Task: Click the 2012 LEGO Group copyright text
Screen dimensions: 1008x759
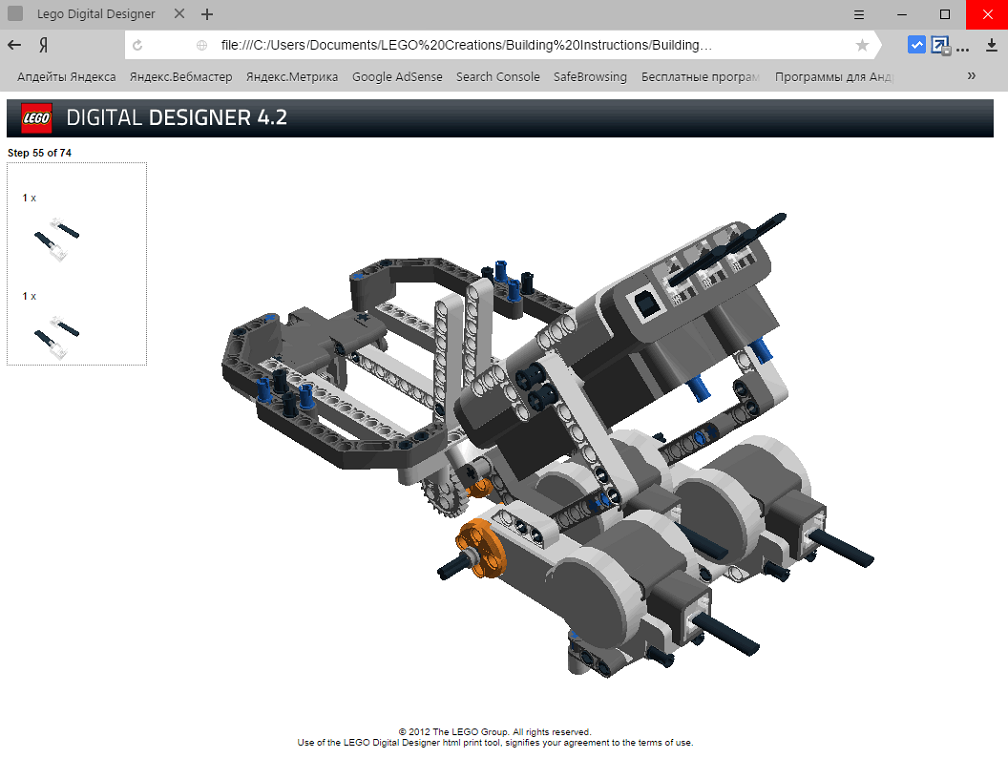Action: click(x=495, y=731)
